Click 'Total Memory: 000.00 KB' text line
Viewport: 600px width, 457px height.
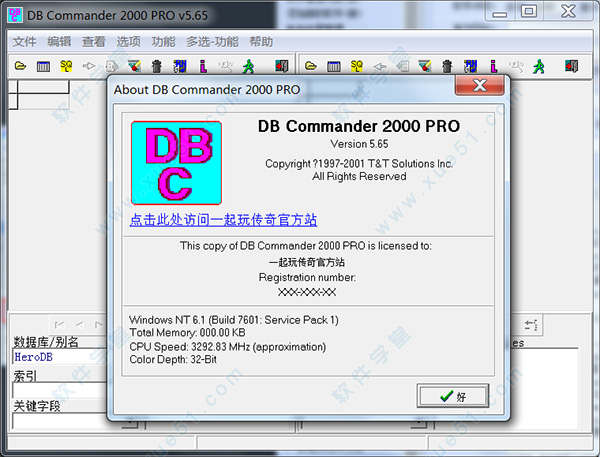click(x=187, y=333)
